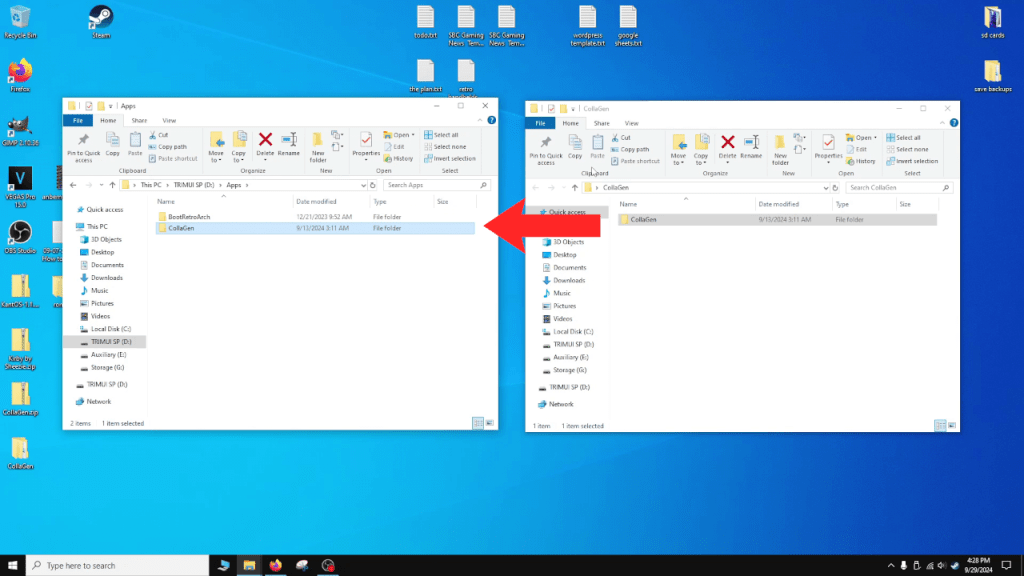Click the History icon in the ribbon
This screenshot has width=1024, height=576.
pyautogui.click(x=402, y=158)
